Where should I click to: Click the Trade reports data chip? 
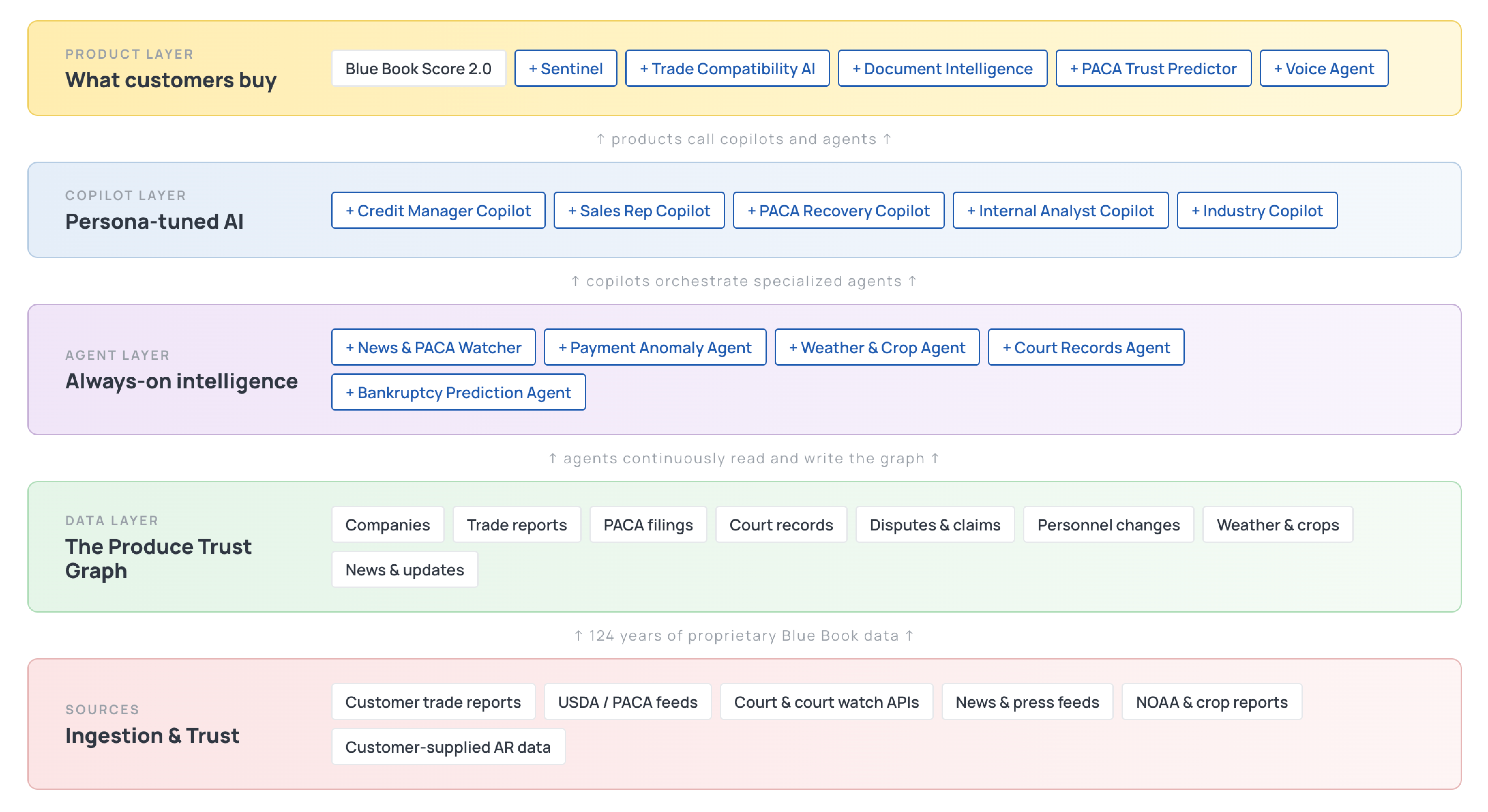pyautogui.click(x=516, y=525)
